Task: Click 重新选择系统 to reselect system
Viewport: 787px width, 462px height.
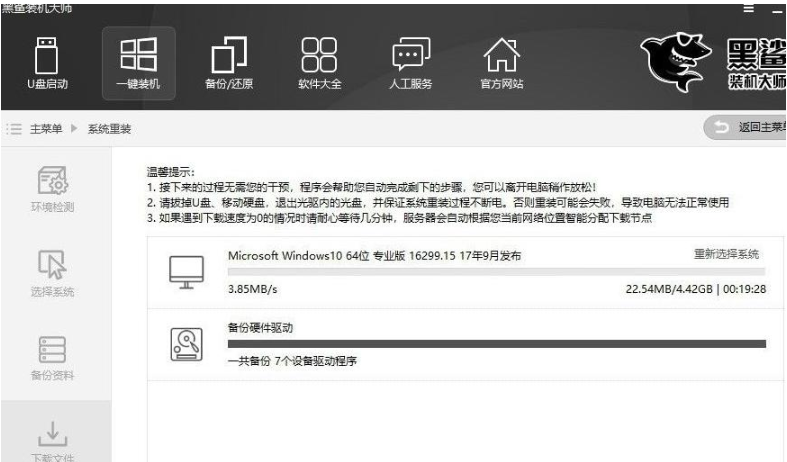Action: click(726, 254)
